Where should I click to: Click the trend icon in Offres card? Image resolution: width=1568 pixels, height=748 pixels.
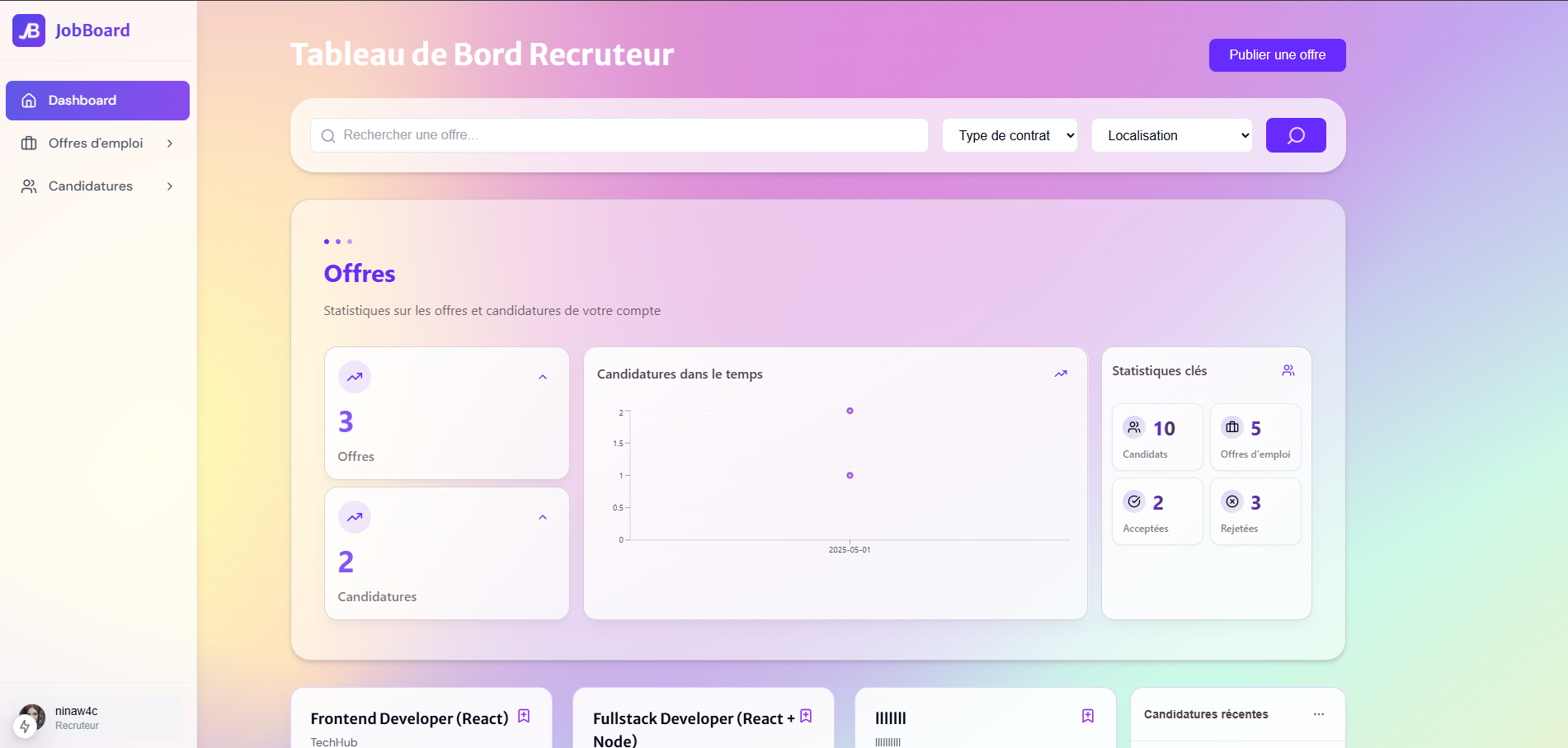point(355,377)
